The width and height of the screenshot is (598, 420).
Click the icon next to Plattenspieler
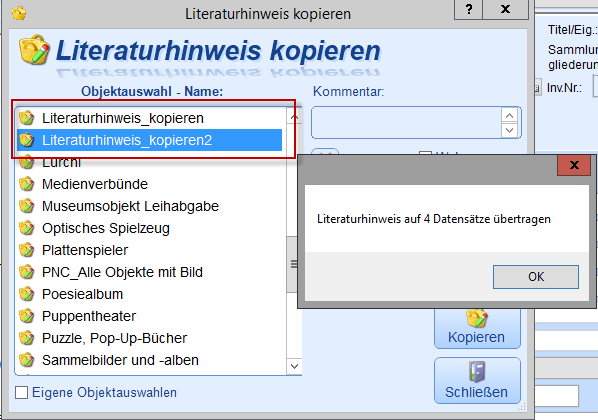[x=27, y=250]
